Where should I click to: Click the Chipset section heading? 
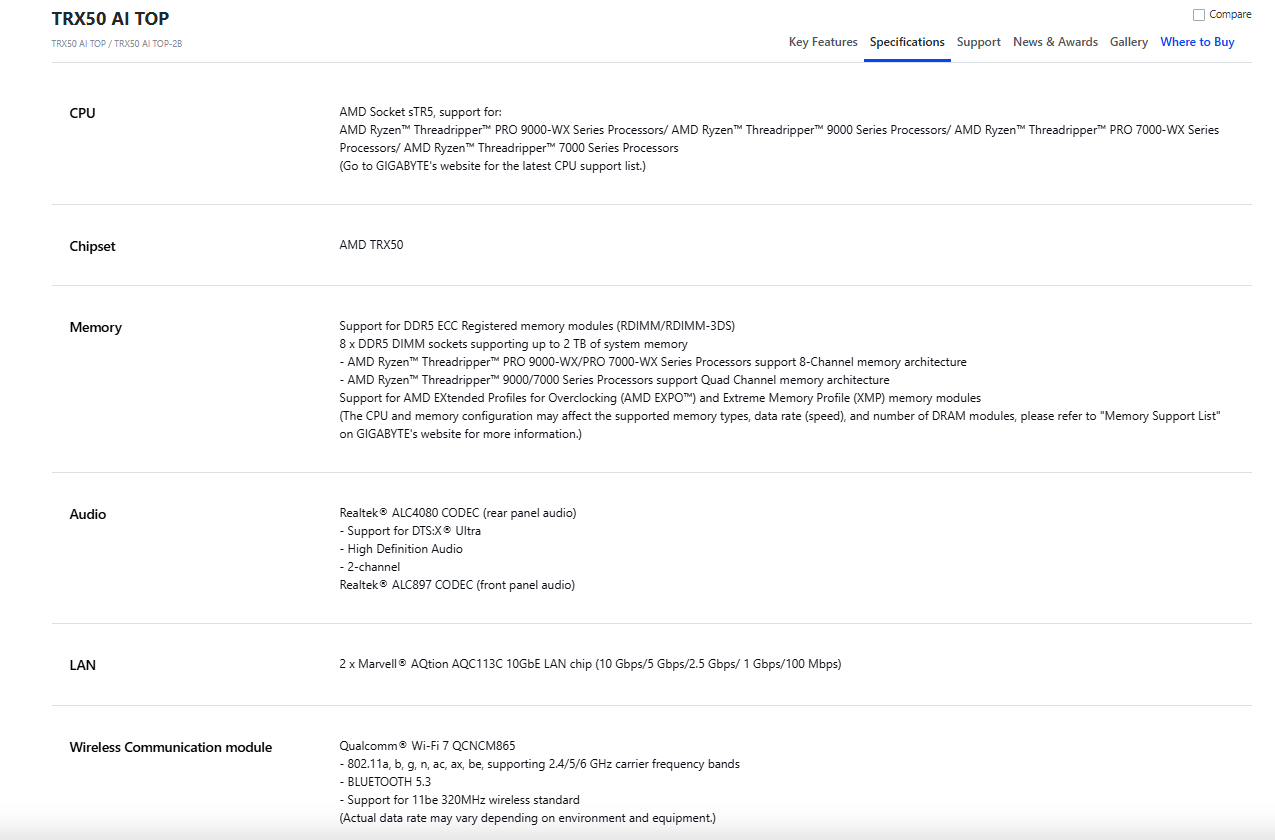(92, 246)
